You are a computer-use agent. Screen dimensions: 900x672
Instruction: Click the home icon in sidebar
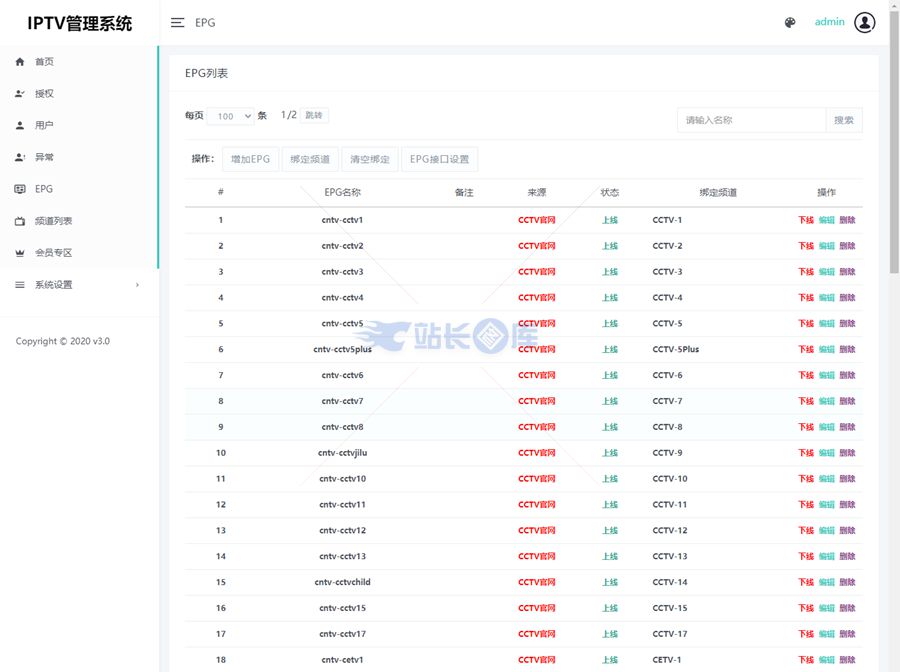click(20, 62)
